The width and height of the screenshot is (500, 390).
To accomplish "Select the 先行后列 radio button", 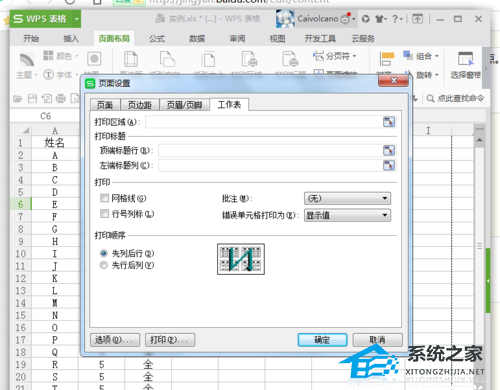I will (104, 265).
